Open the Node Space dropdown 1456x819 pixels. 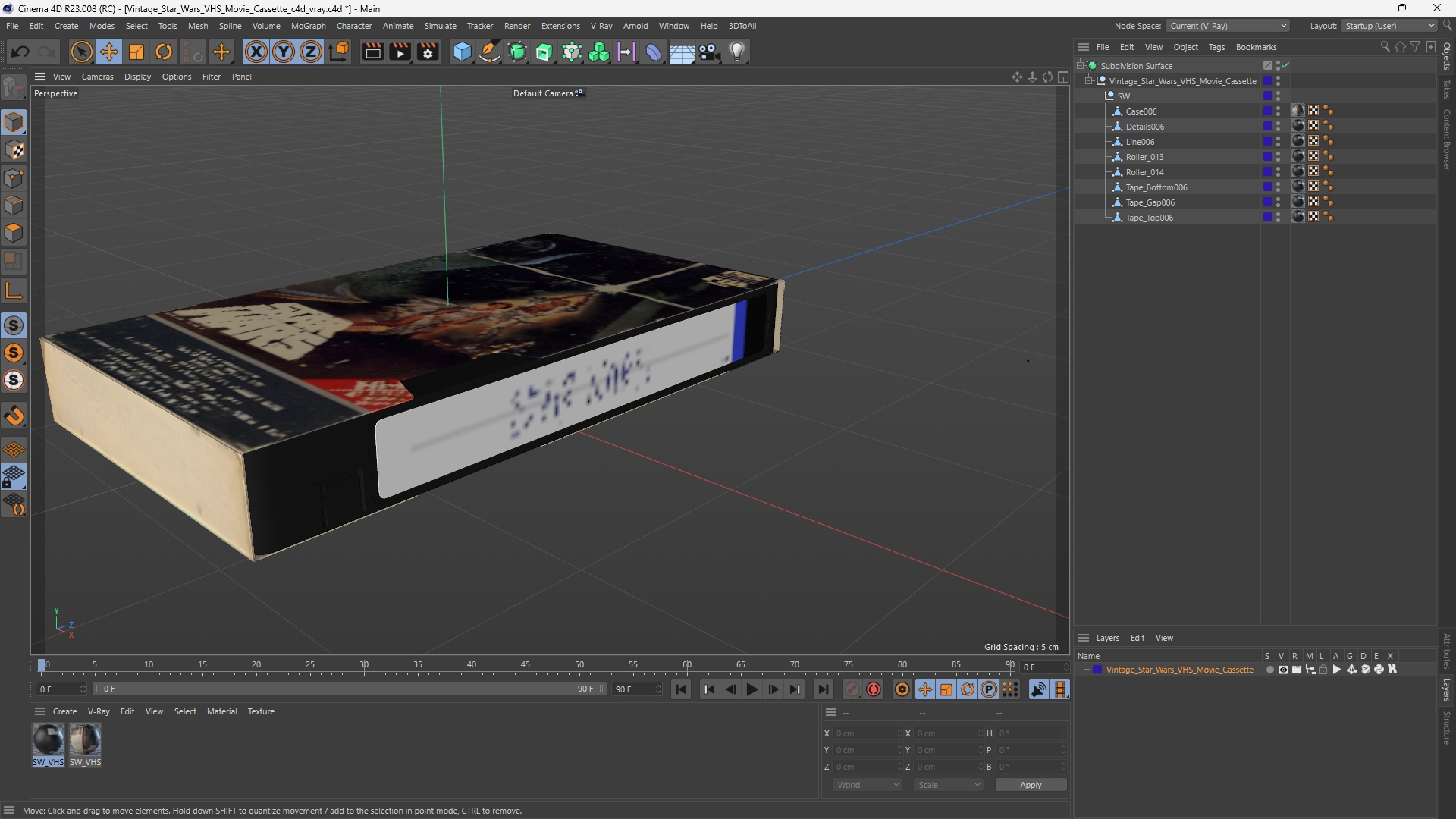click(1228, 26)
